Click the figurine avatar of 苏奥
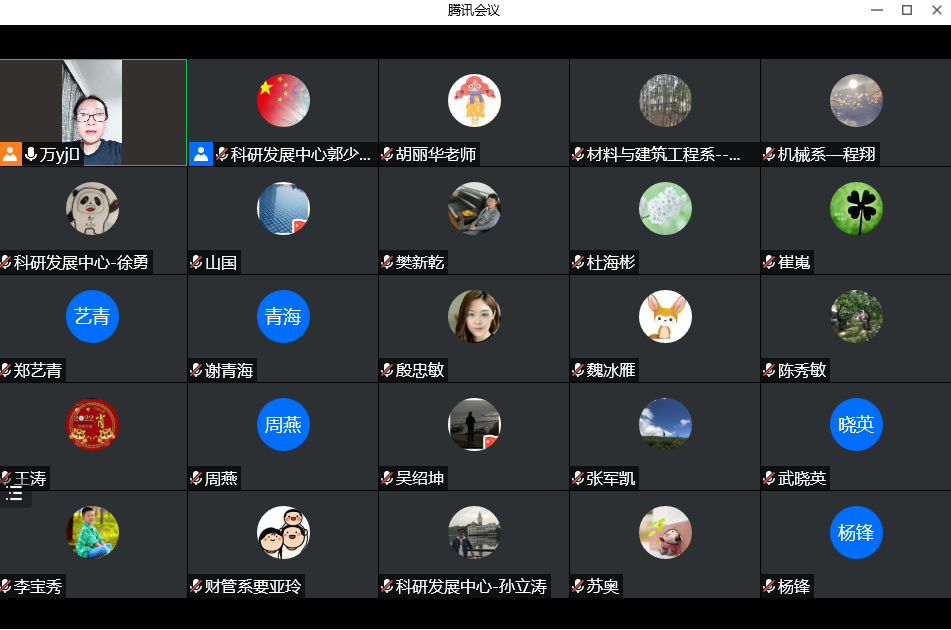The image size is (951, 630). point(665,532)
